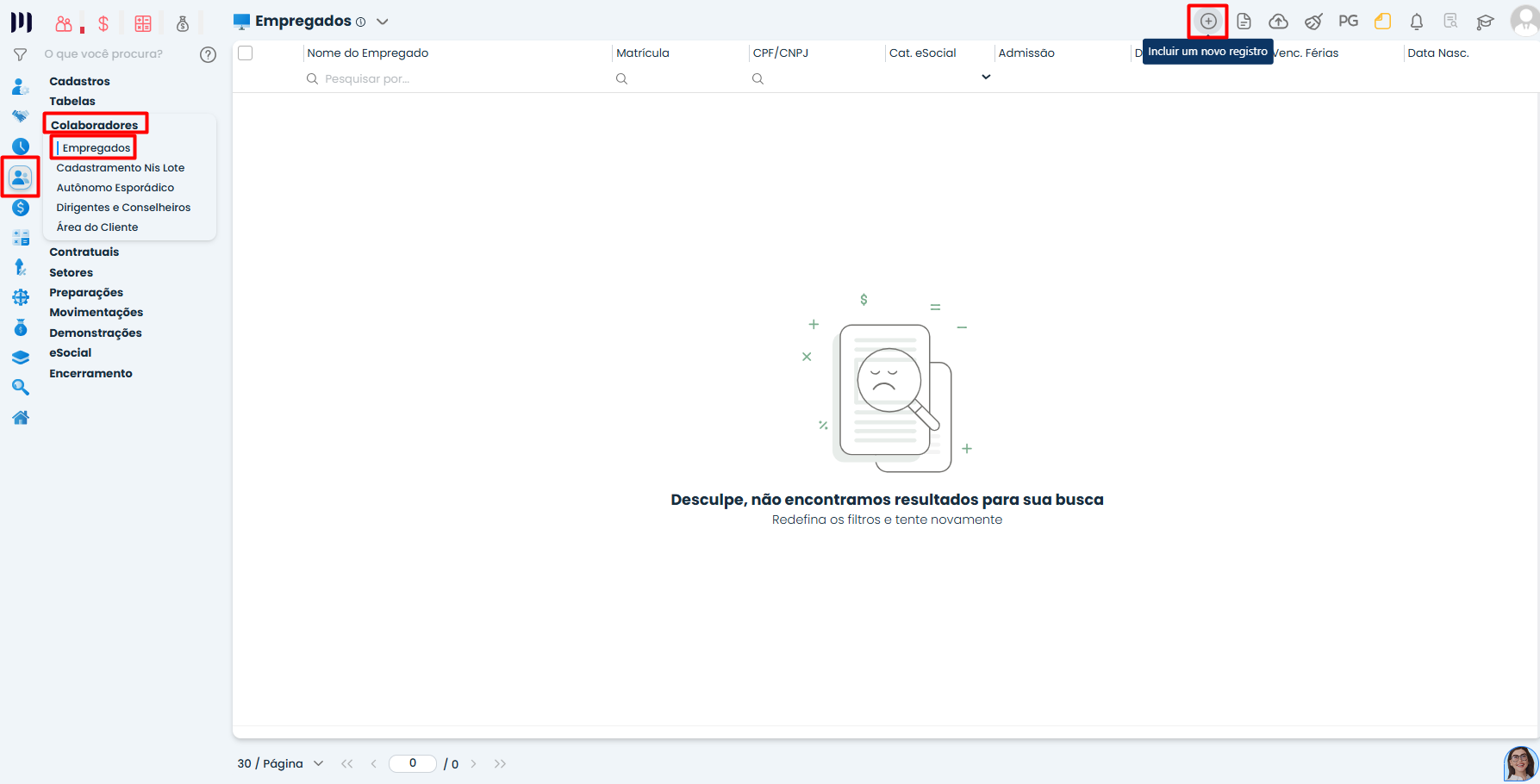Expand the Cadastros menu section

pyautogui.click(x=79, y=81)
